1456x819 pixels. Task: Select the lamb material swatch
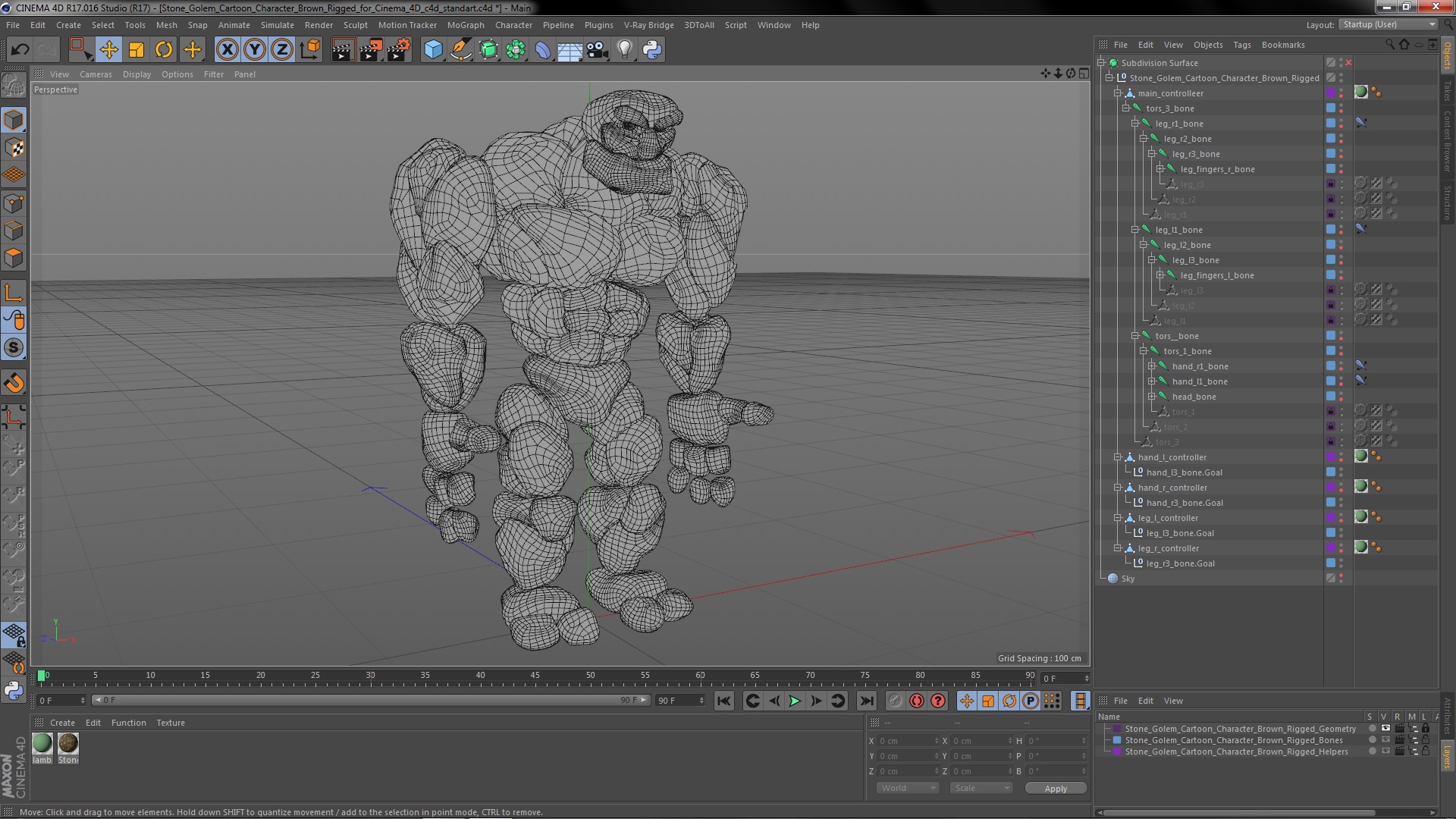pos(42,744)
